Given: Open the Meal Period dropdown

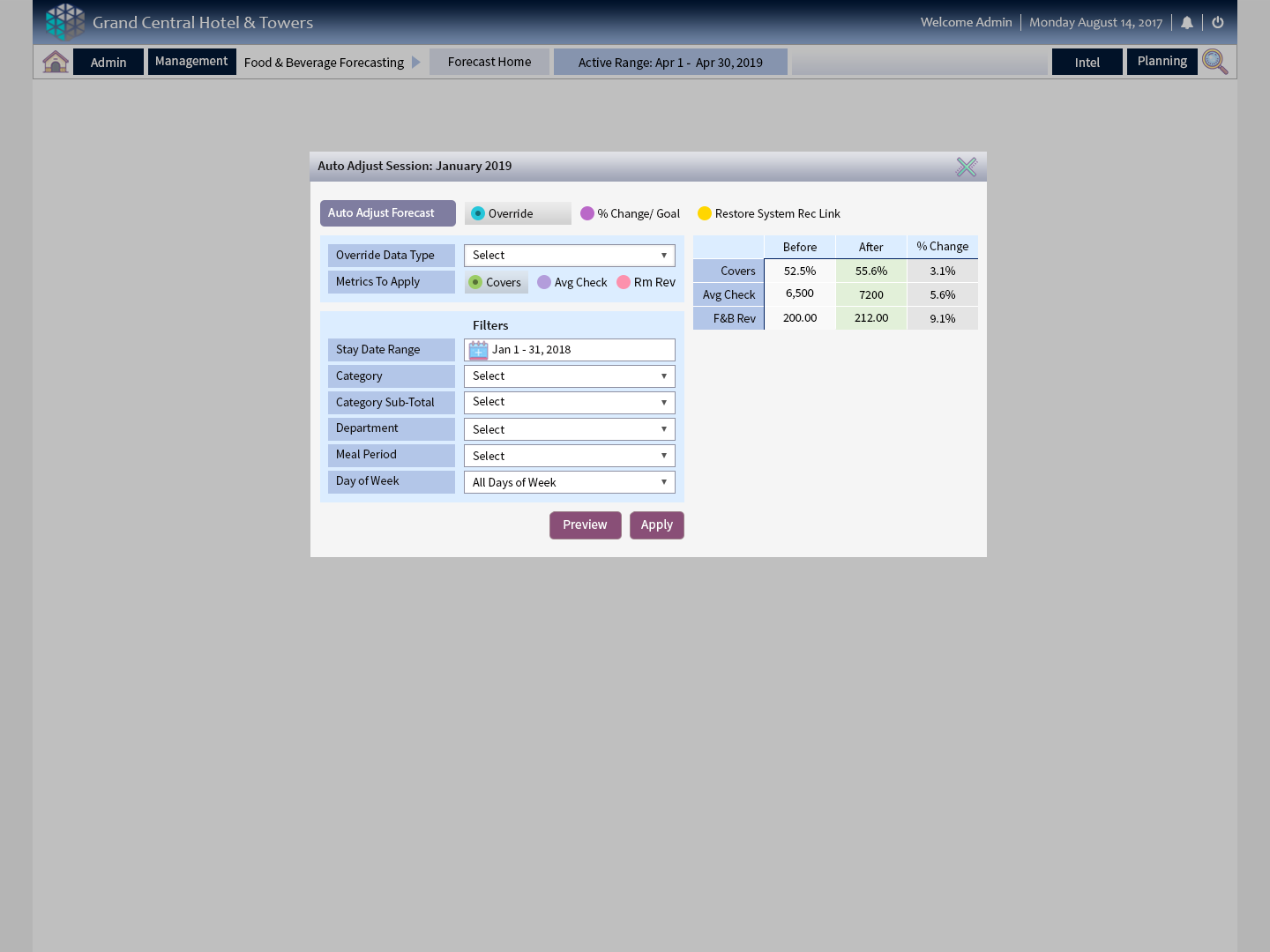Looking at the screenshot, I should [x=570, y=456].
